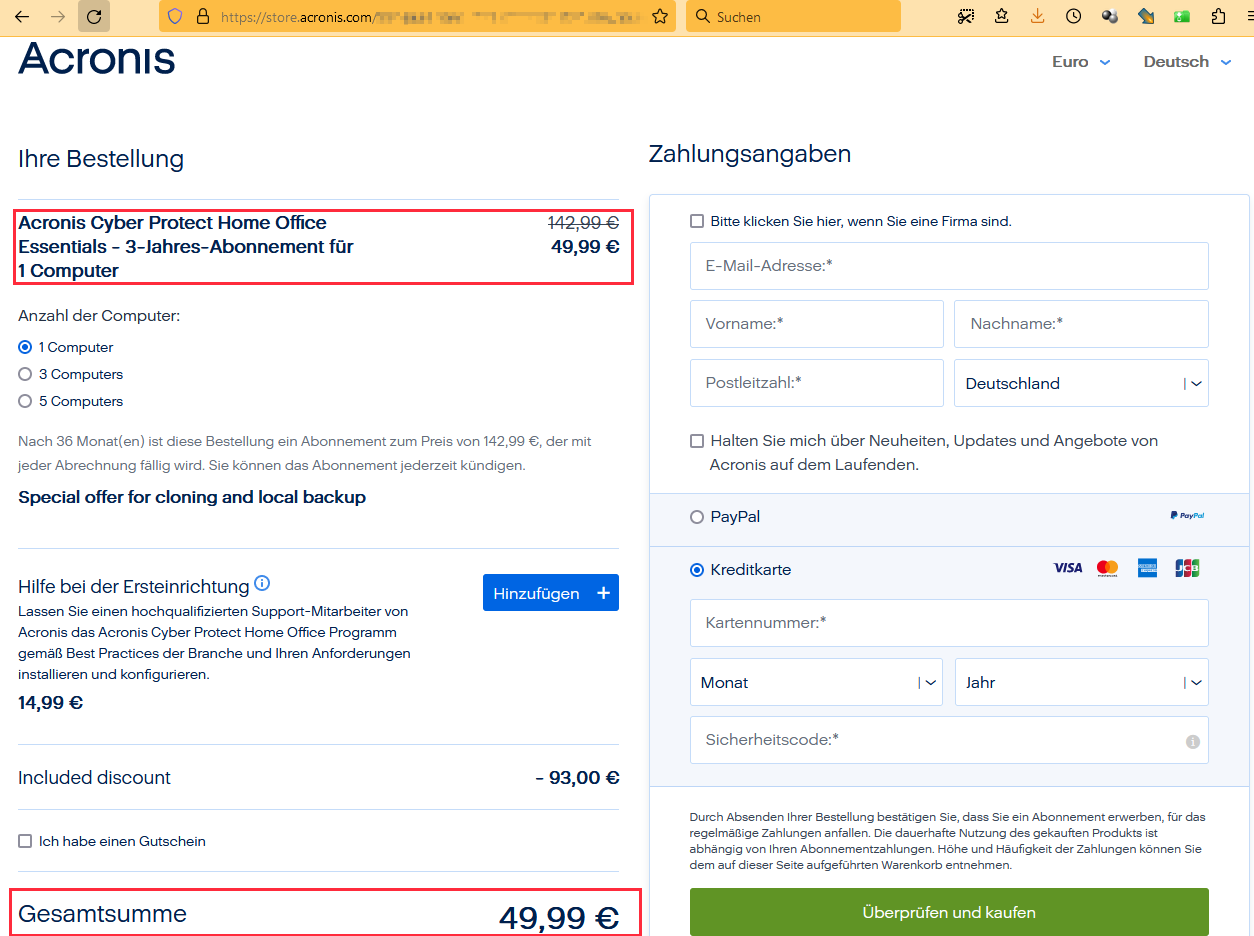Screen dimensions: 1254x936
Task: Click the '- 93,00 €' discount amount
Action: click(577, 778)
